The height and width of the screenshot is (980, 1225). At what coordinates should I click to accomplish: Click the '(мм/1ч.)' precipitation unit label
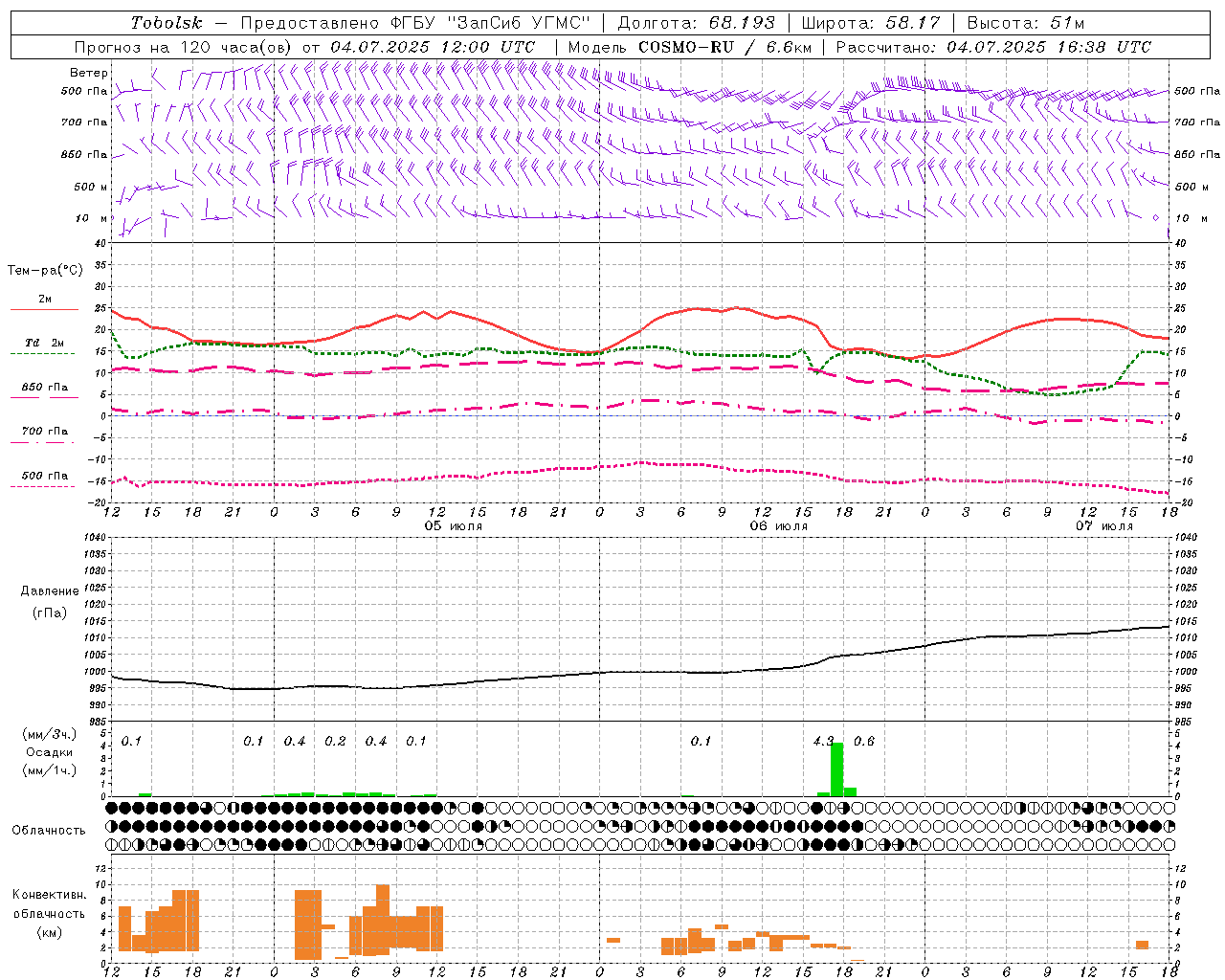click(x=49, y=770)
